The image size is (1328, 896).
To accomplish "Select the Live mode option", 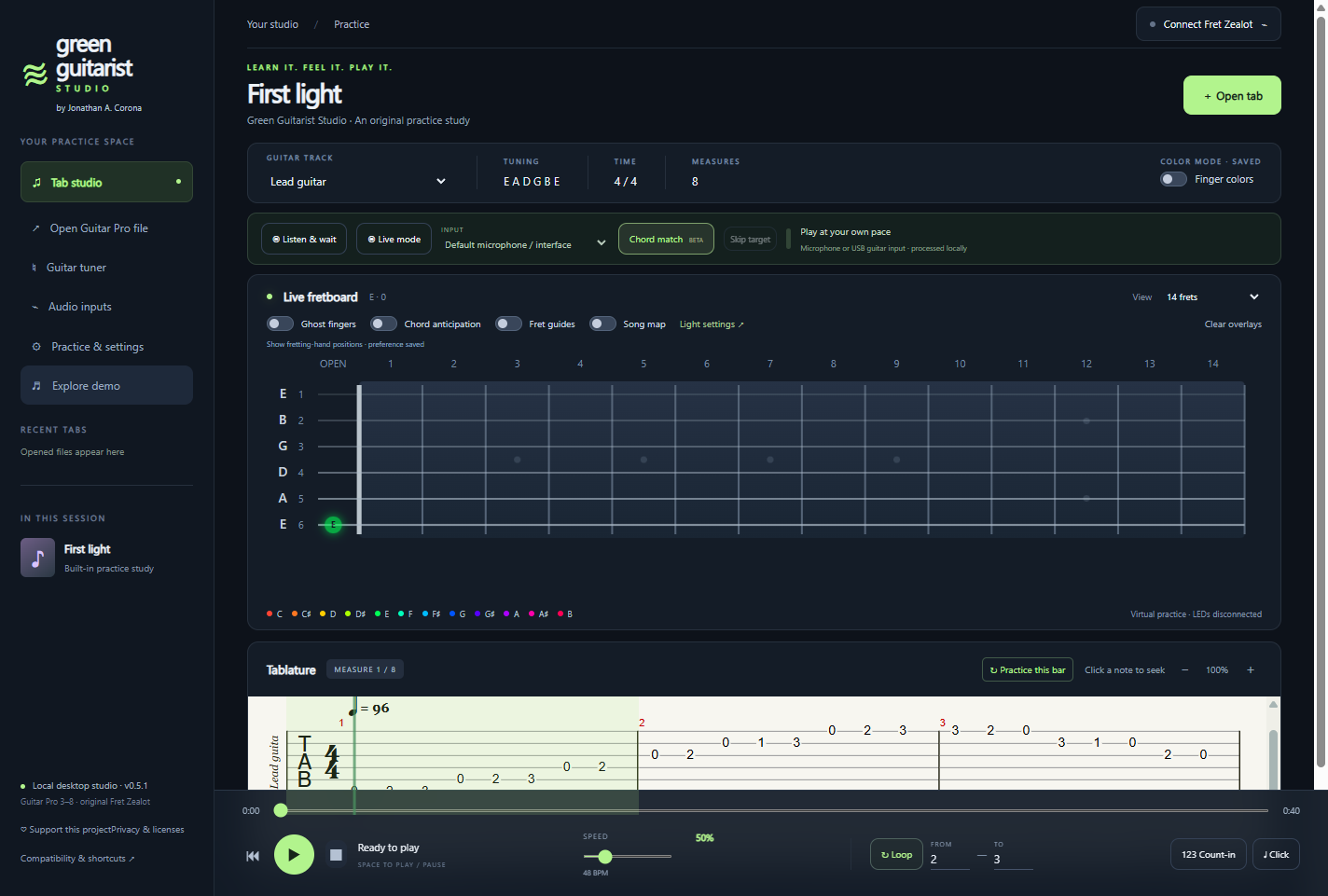I will (394, 239).
